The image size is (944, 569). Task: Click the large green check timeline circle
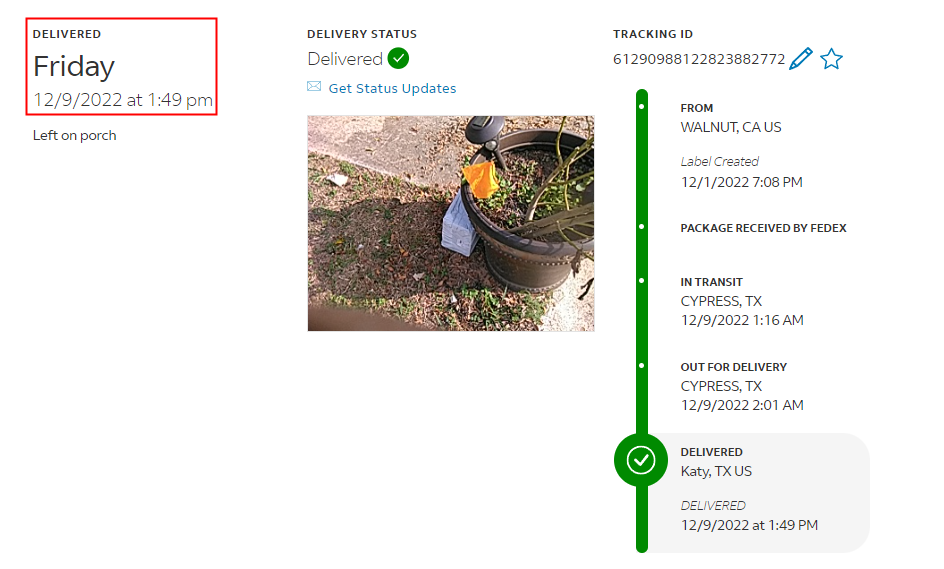[x=641, y=460]
